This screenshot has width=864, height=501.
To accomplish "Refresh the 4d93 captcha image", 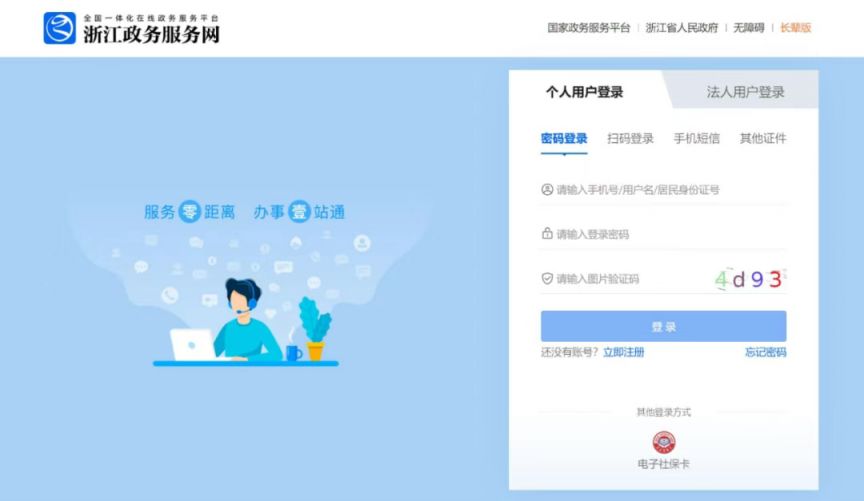I will (x=749, y=279).
